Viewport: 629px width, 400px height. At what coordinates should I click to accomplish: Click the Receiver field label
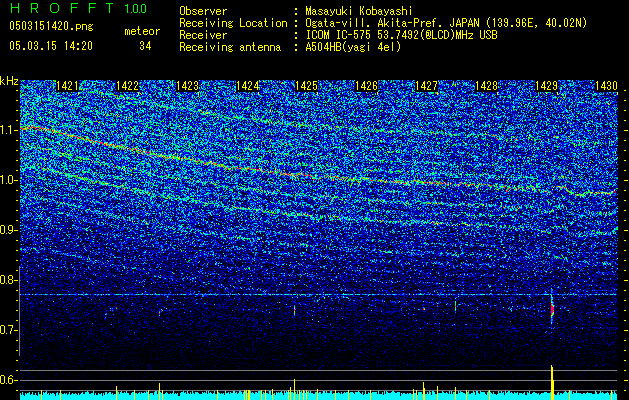pyautogui.click(x=203, y=35)
